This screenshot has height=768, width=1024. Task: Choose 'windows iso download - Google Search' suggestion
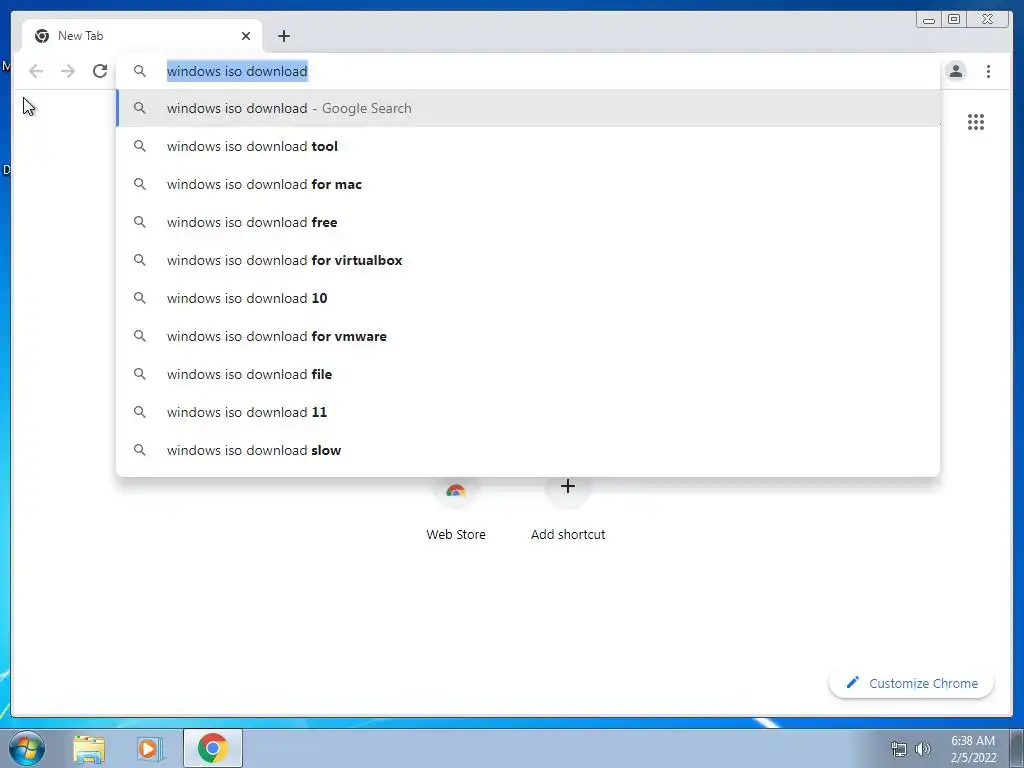(x=528, y=108)
